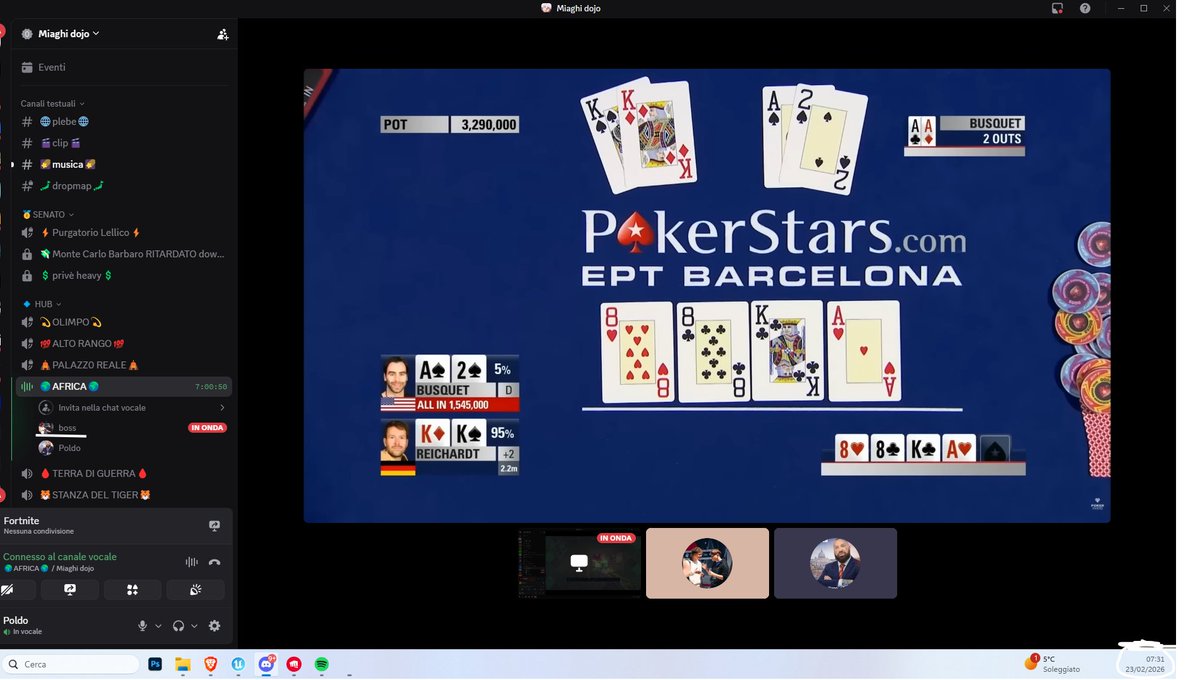The width and height of the screenshot is (1200, 680).
Task: Click the Cerca taskbar search box
Action: point(71,664)
